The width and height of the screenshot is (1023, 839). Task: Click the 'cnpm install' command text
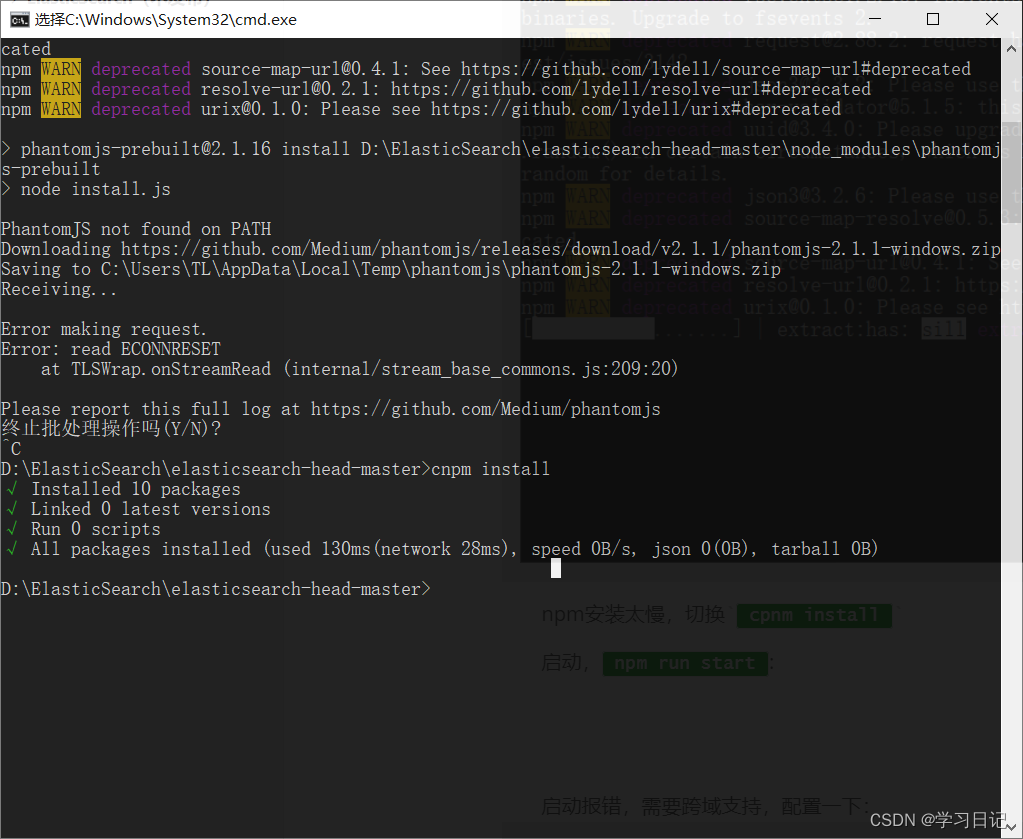pos(491,469)
